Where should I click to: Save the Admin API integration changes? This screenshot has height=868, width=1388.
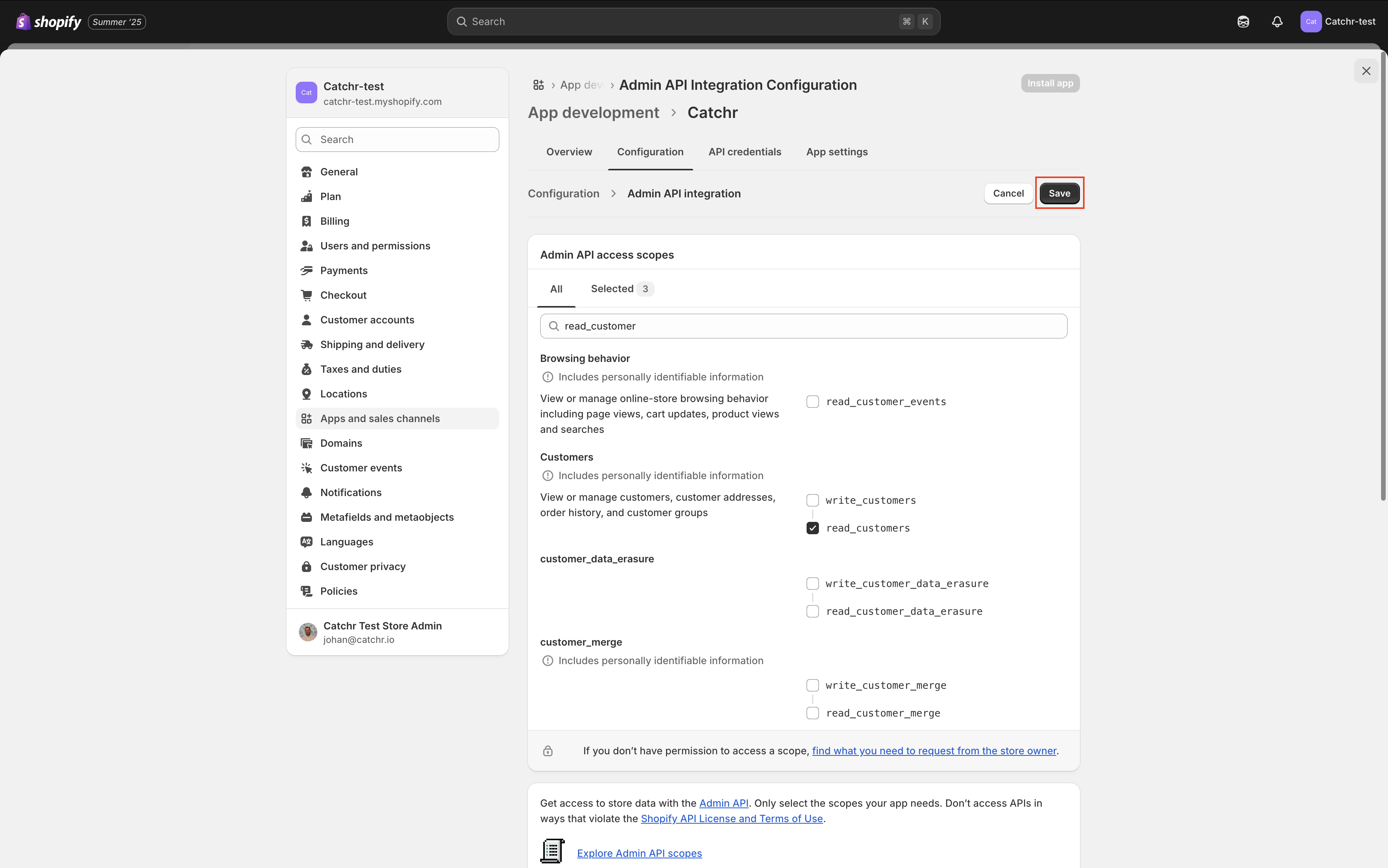point(1060,193)
